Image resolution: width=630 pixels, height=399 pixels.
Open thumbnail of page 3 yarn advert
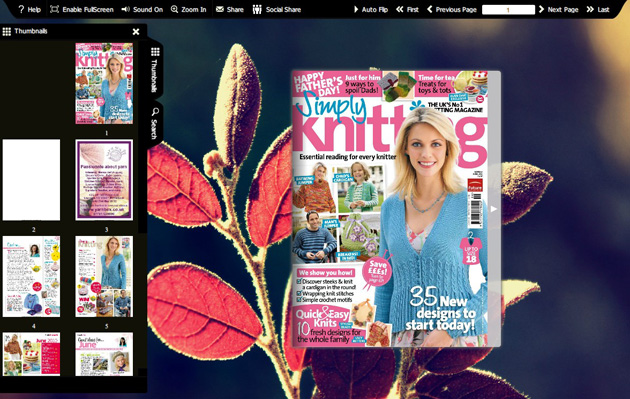(104, 180)
